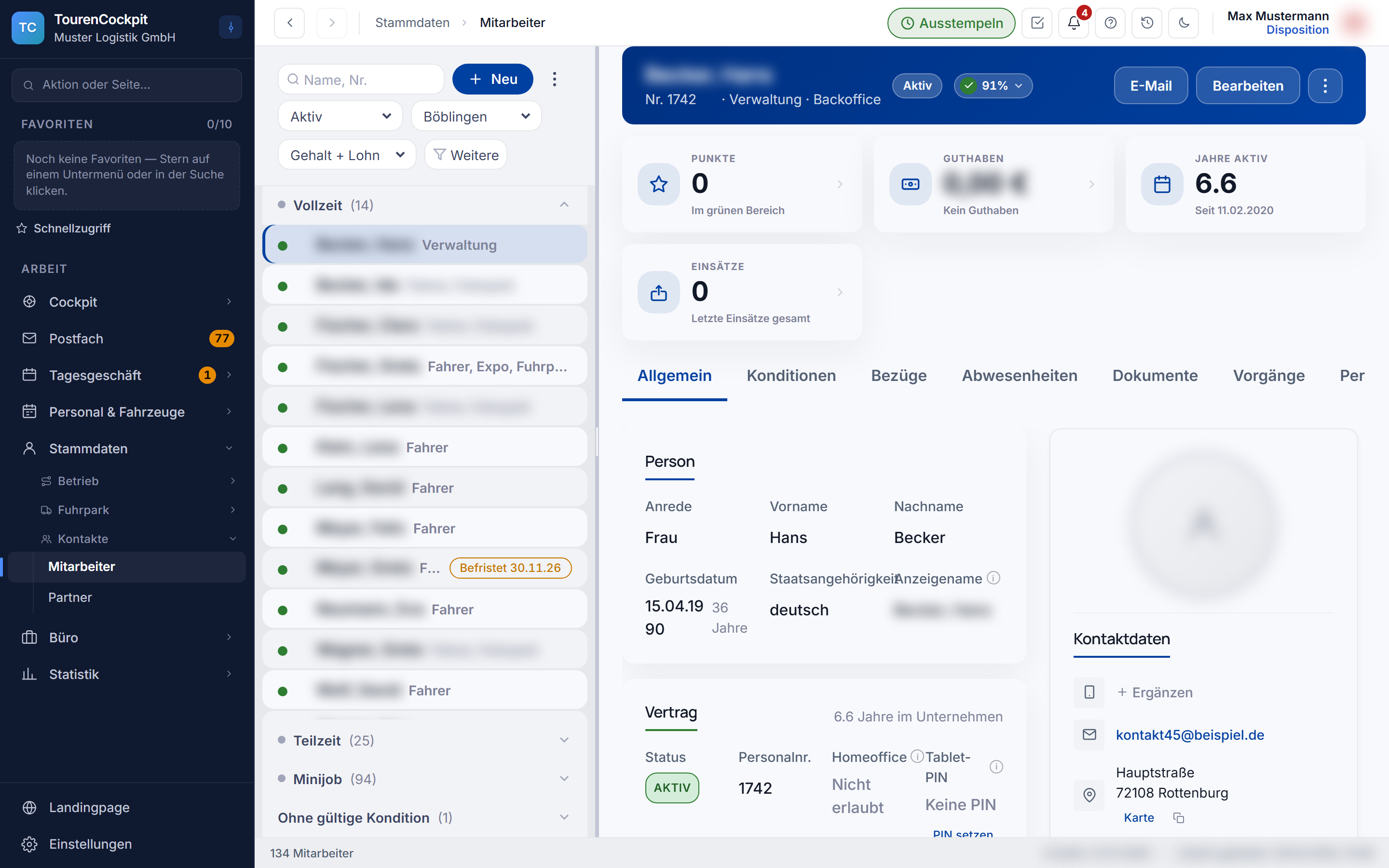Collapse the Vollzeit group
Image resolution: width=1389 pixels, height=868 pixels.
[425, 205]
